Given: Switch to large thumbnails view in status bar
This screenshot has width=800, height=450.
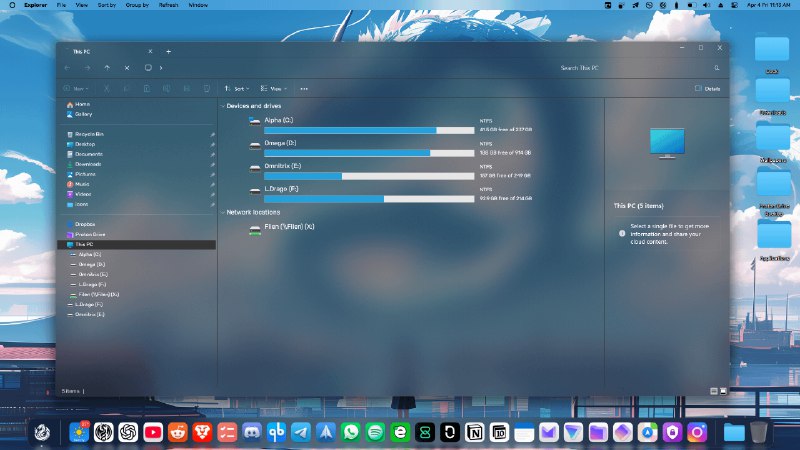Looking at the screenshot, I should coord(723,391).
